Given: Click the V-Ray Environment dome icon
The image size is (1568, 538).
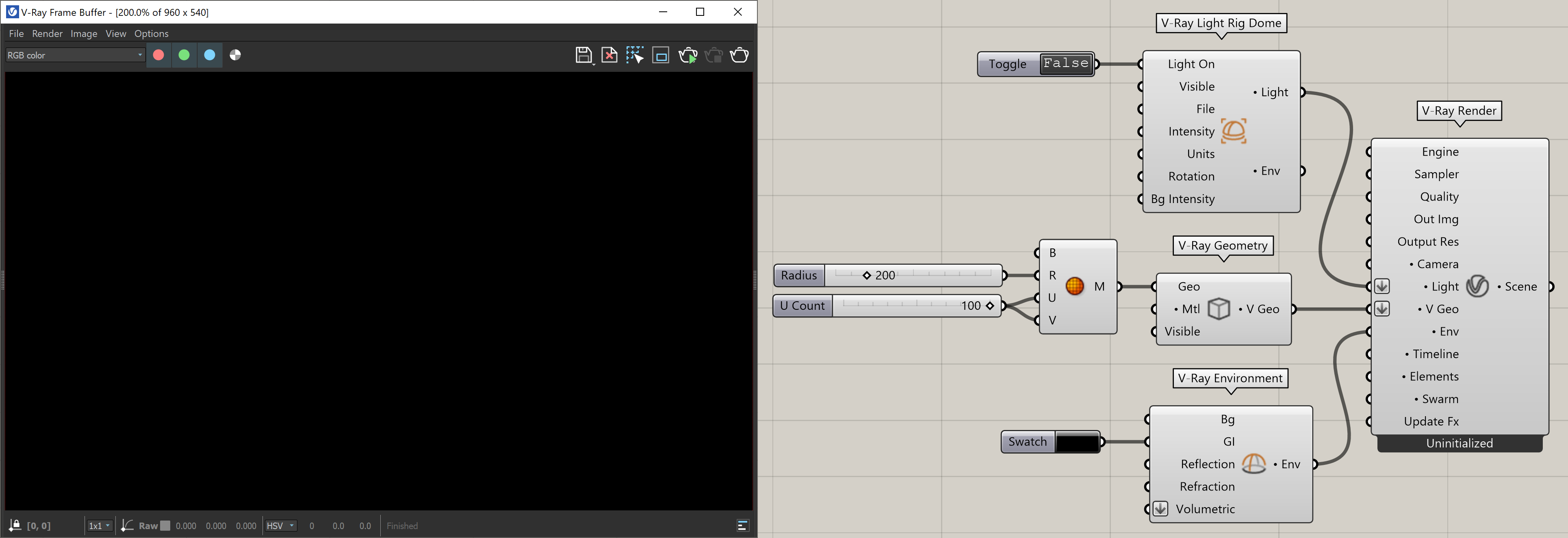Looking at the screenshot, I should (1254, 464).
